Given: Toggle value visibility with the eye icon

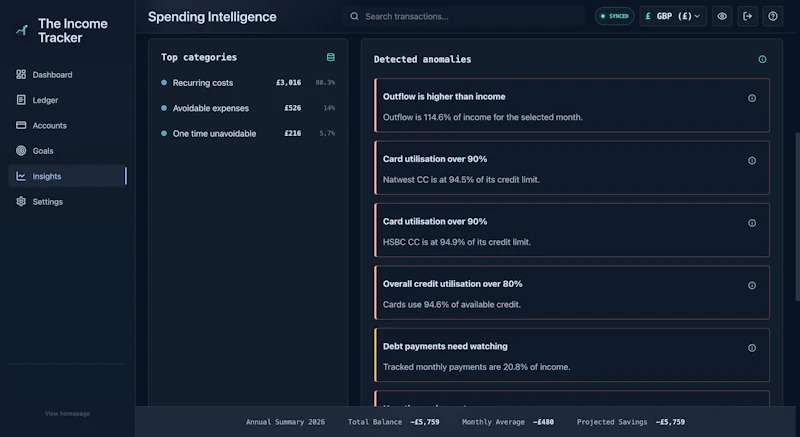Looking at the screenshot, I should click(722, 16).
